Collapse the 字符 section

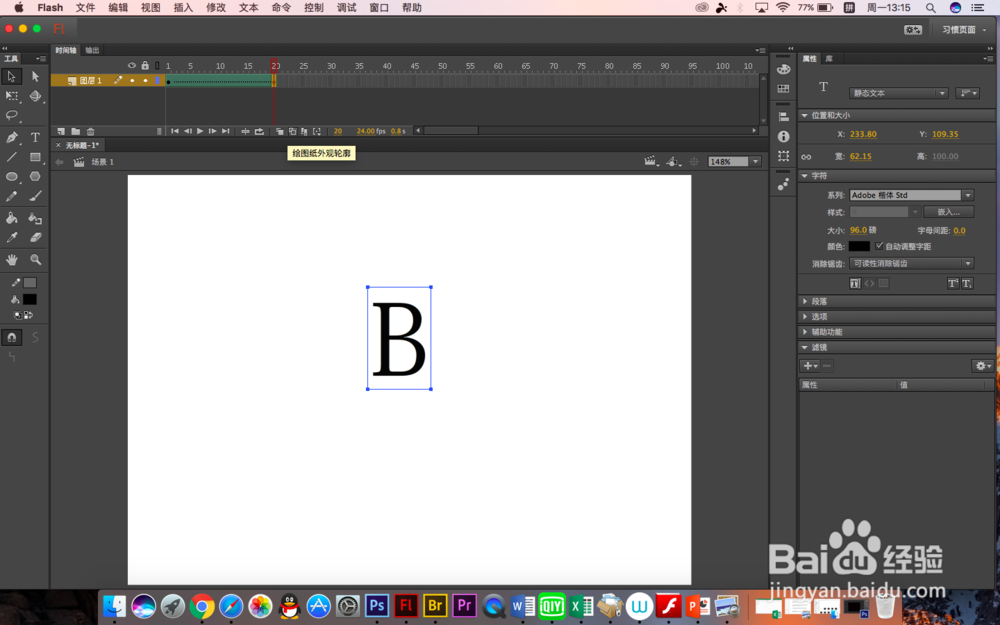[805, 175]
